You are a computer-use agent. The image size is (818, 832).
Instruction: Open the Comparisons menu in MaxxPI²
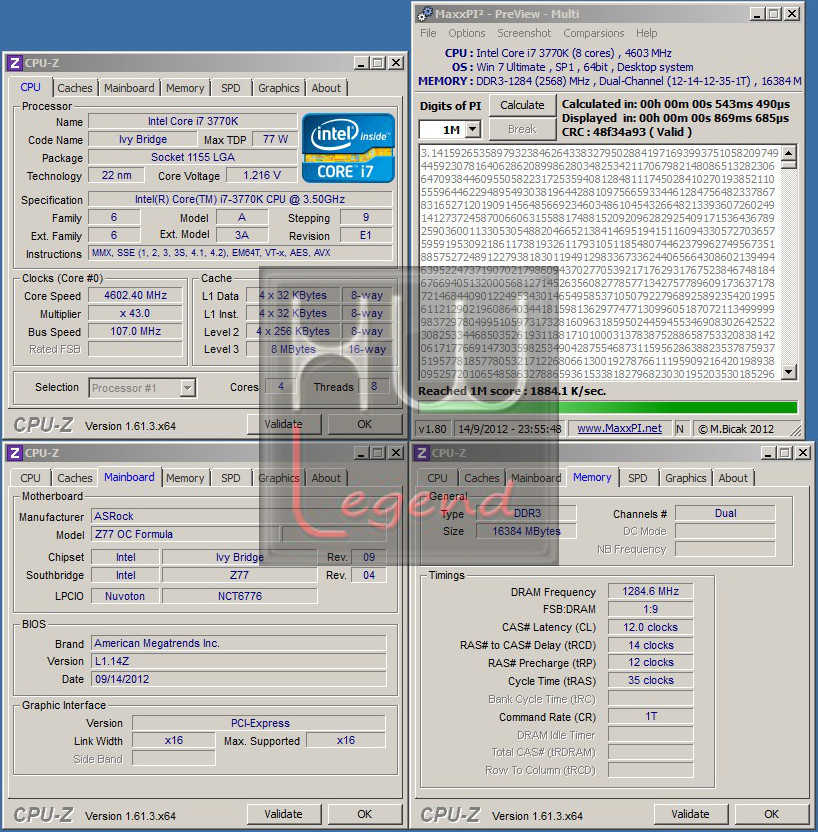(x=594, y=33)
